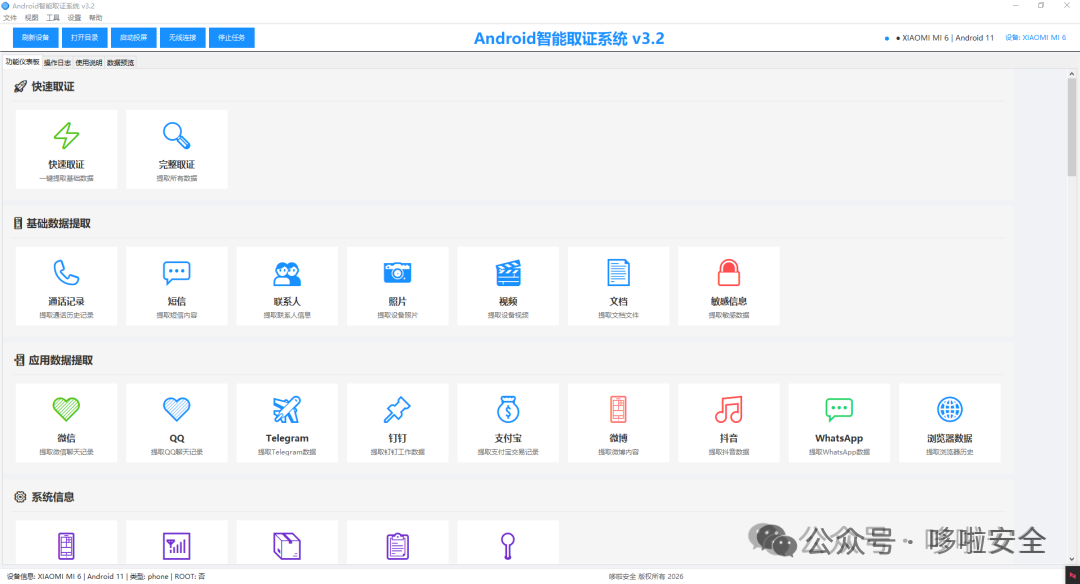Extract 敏感信息 sensitive data lock icon
Viewport: 1080px width, 584px height.
[729, 286]
